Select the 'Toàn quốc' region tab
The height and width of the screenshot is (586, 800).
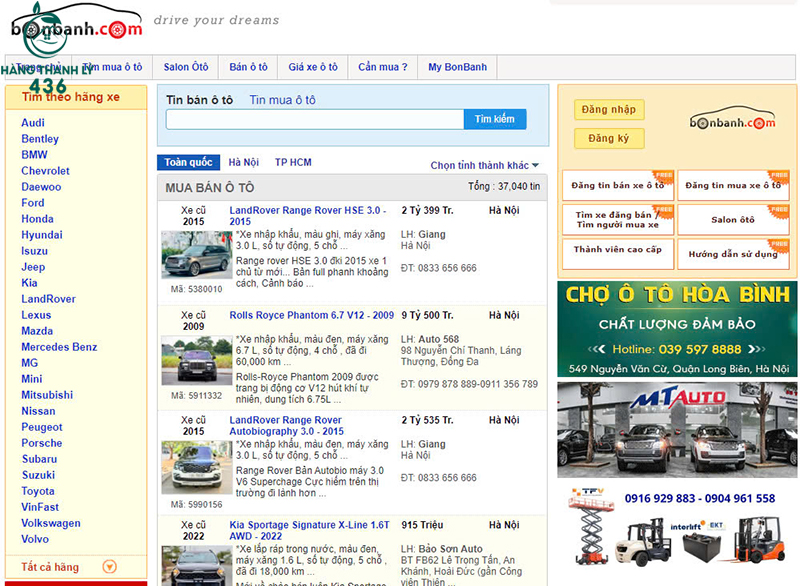click(x=188, y=162)
